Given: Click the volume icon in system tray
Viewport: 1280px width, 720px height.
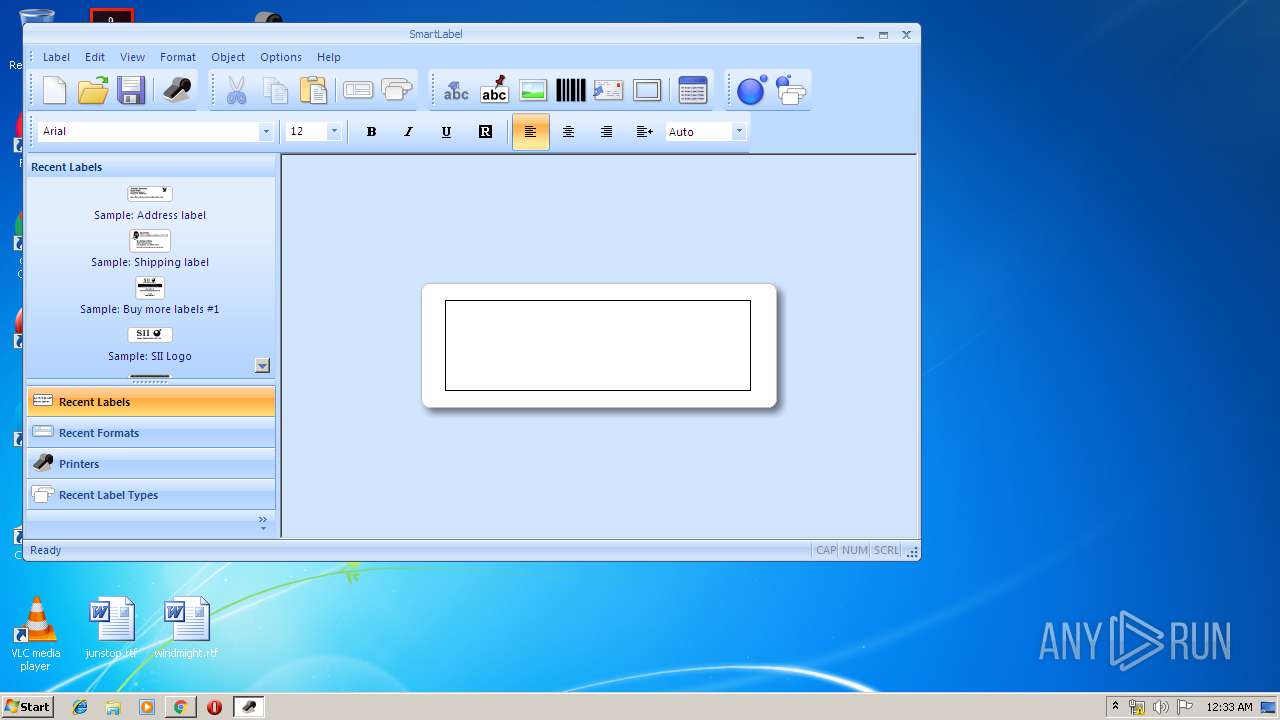Looking at the screenshot, I should pyautogui.click(x=1161, y=707).
